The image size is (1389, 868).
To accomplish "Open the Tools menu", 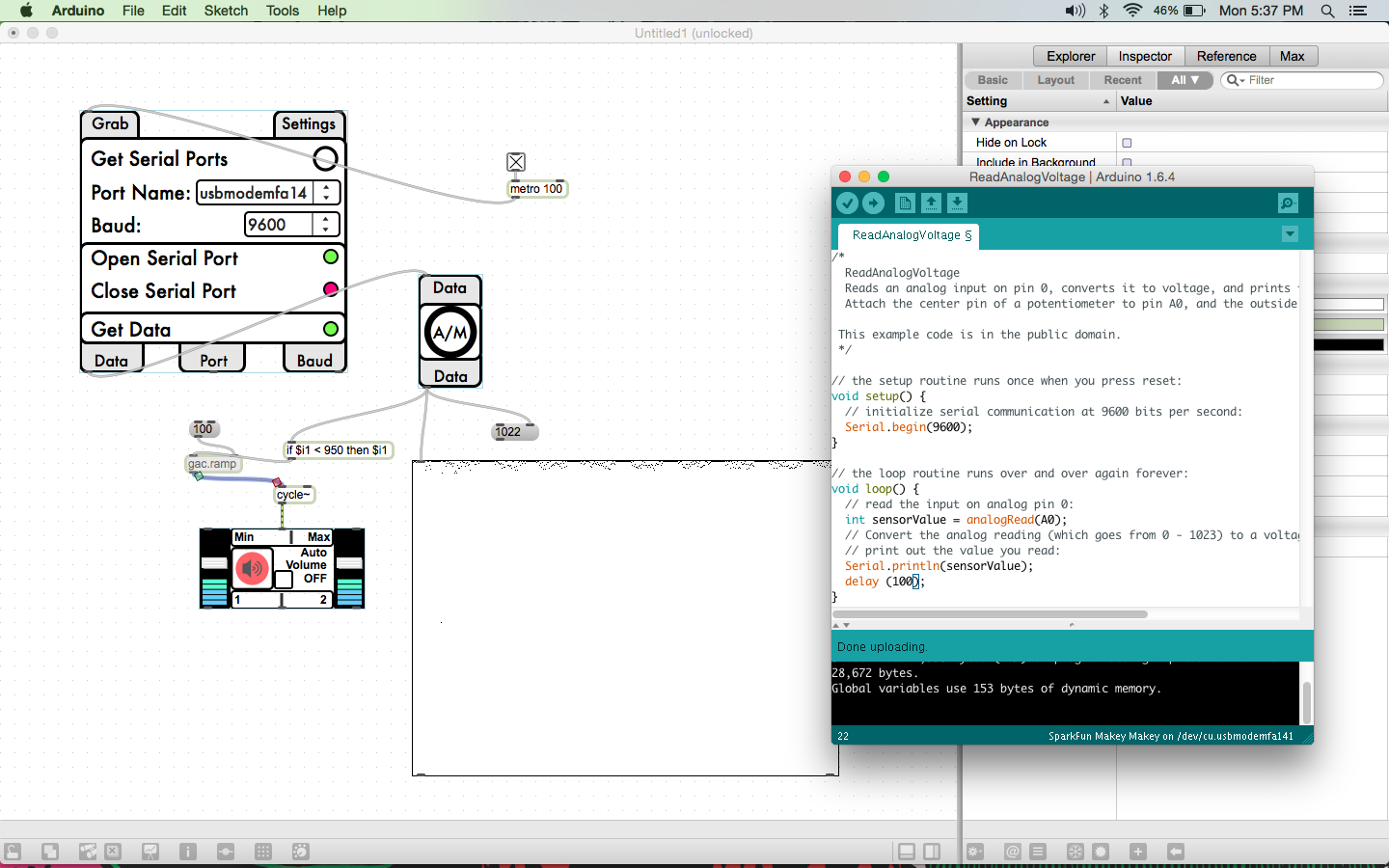I will click(283, 11).
